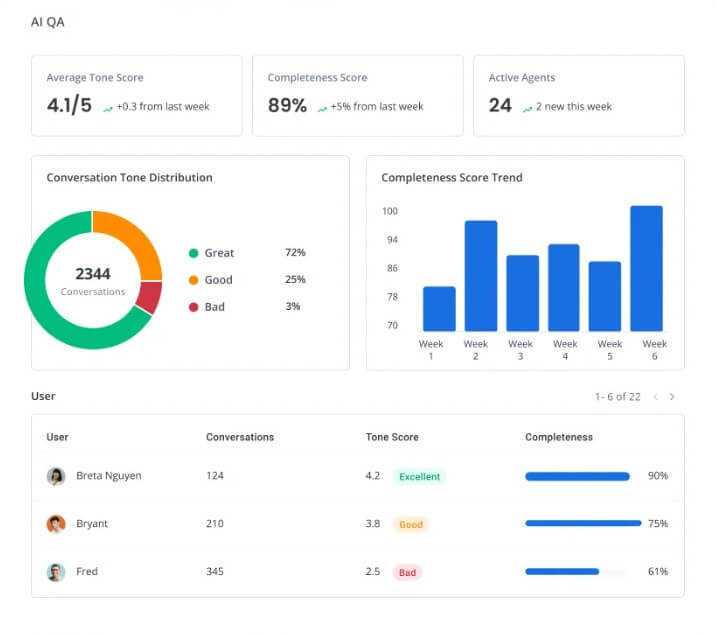Click the Good tone badge for Bryant
Image resolution: width=717 pixels, height=635 pixels.
pos(411,524)
